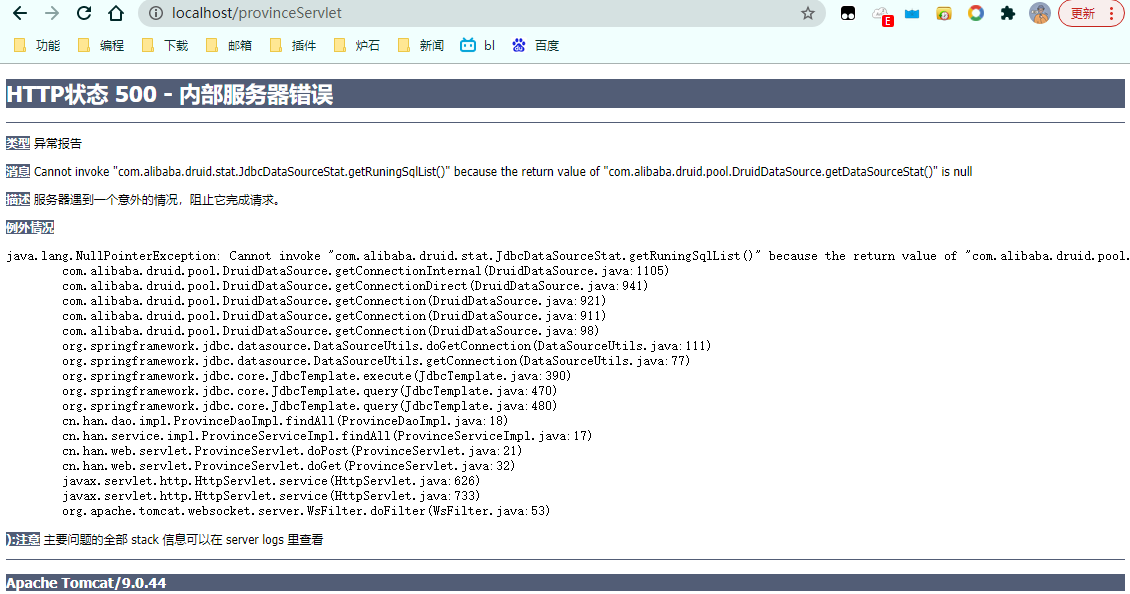Go back to the previous page
1130x594 pixels.
coord(20,13)
